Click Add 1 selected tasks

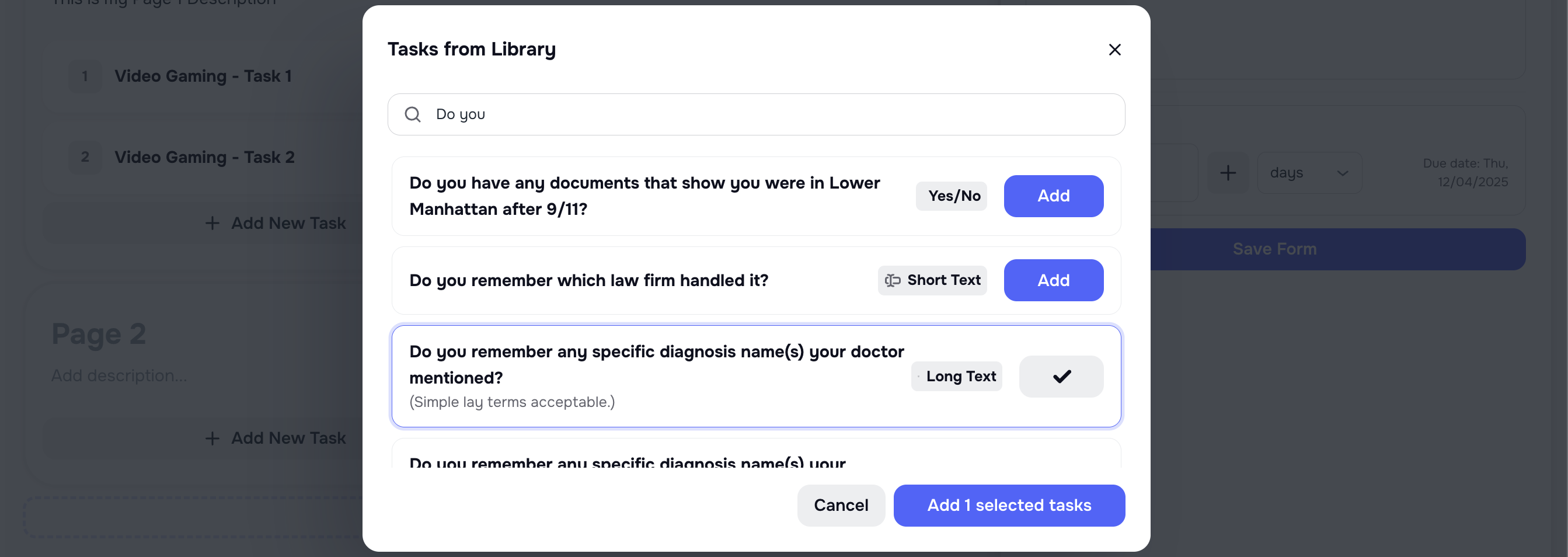[1009, 504]
